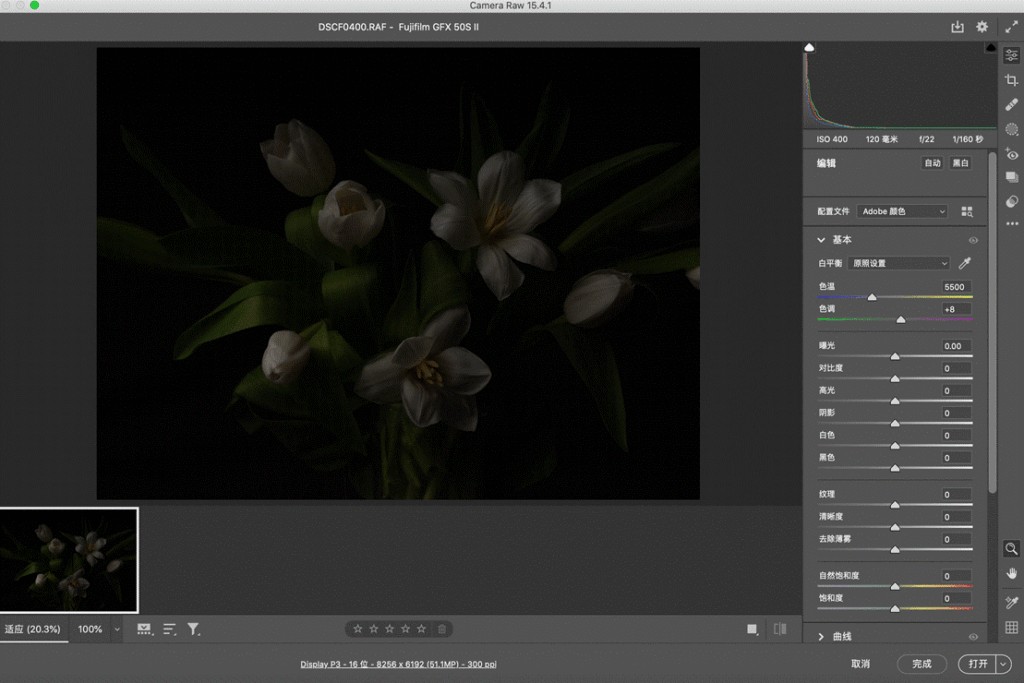Open the 配置文件 Adobe 颜色 dropdown

click(900, 211)
